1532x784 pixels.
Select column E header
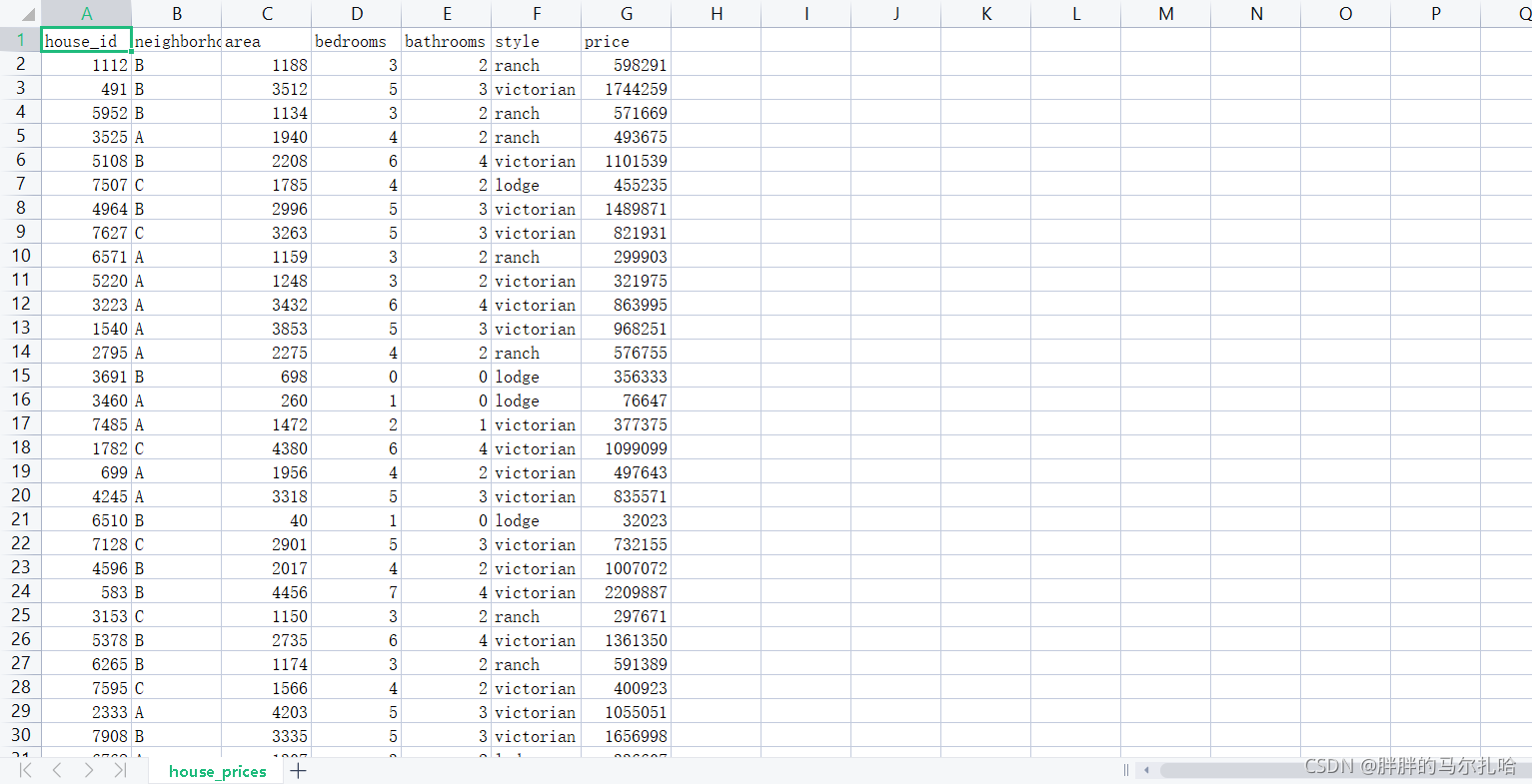tap(447, 14)
